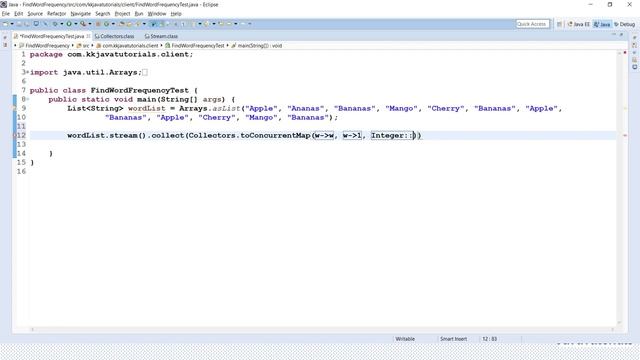Click the Save All toolbar icon
The height and width of the screenshot is (360, 640).
pos(27,24)
